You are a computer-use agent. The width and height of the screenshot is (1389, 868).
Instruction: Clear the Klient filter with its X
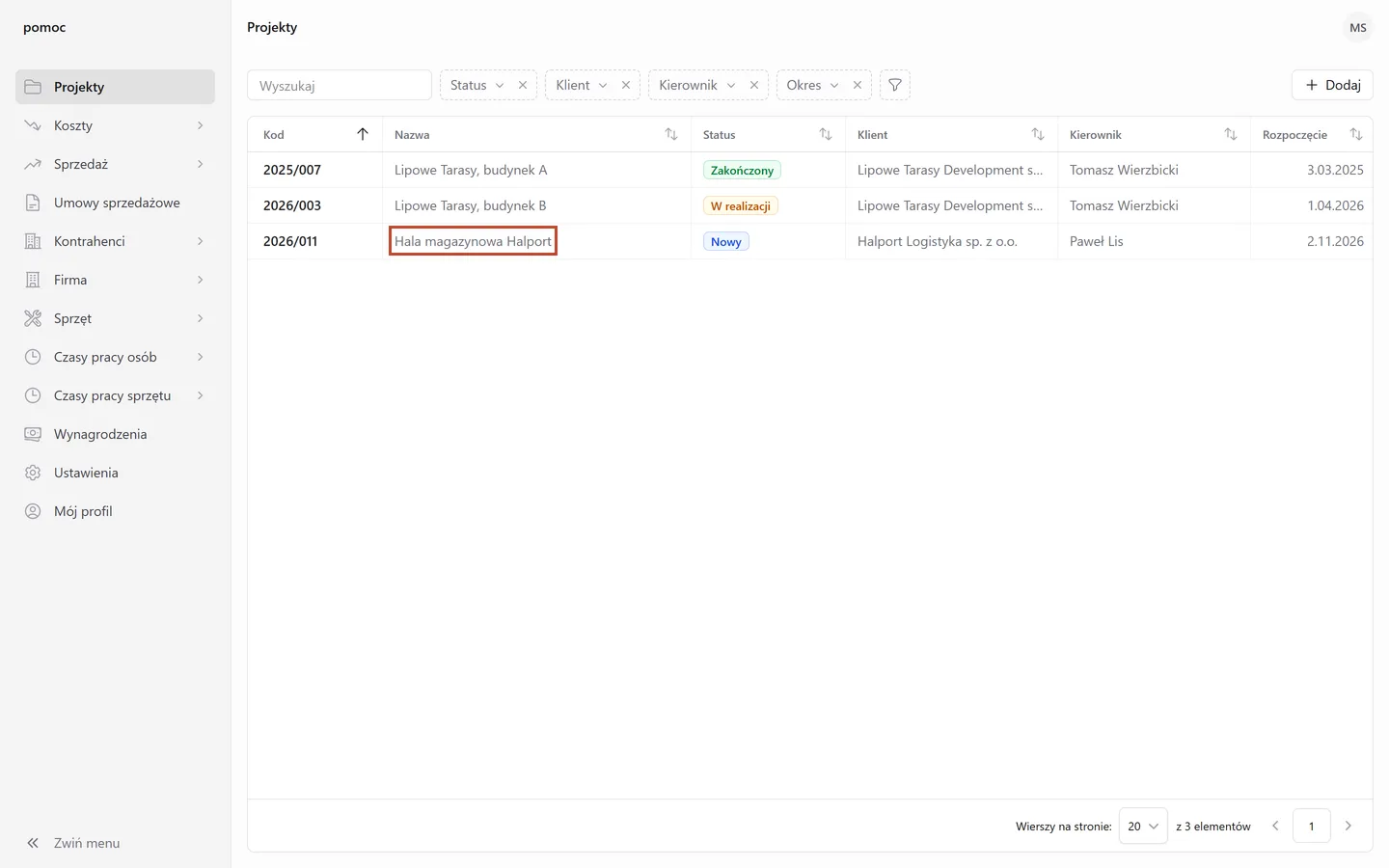click(x=626, y=85)
